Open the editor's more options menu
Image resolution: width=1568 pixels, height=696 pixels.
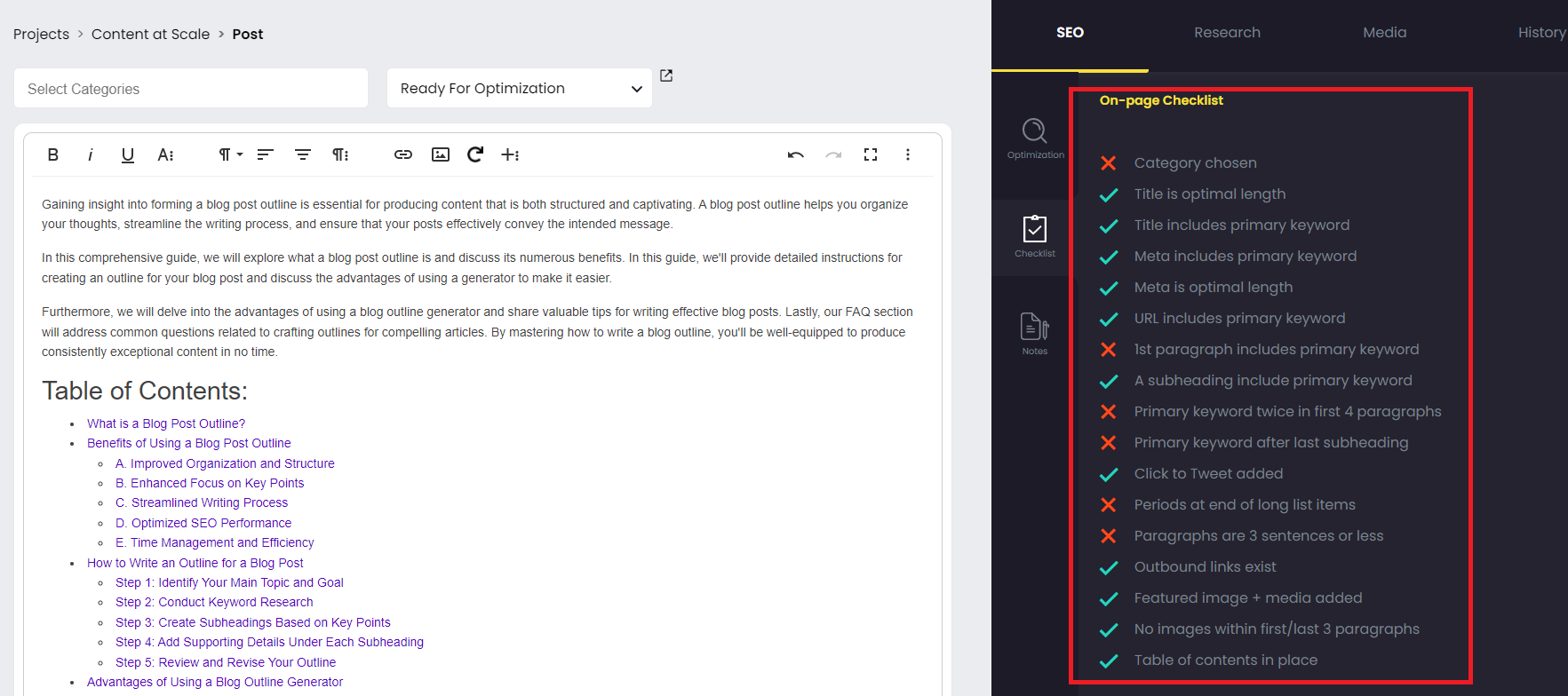907,154
